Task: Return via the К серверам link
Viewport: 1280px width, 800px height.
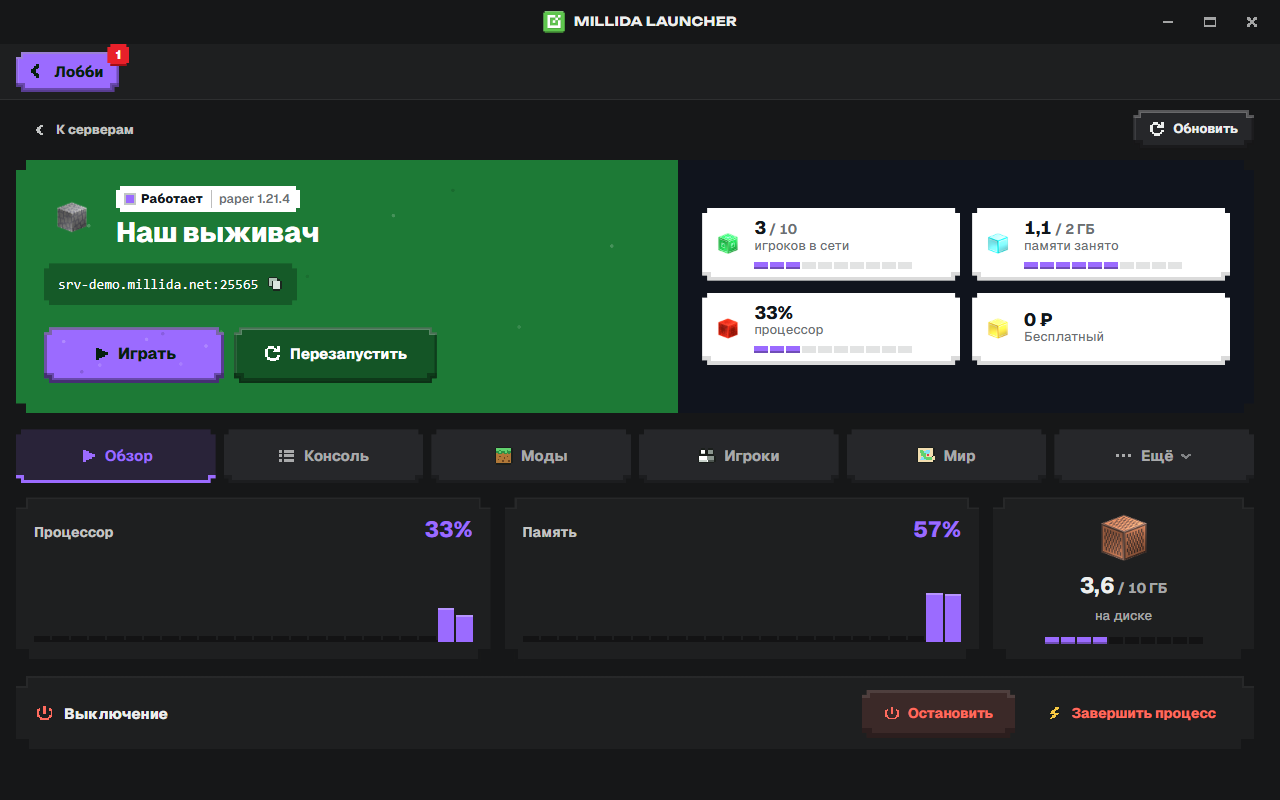Action: pyautogui.click(x=84, y=130)
